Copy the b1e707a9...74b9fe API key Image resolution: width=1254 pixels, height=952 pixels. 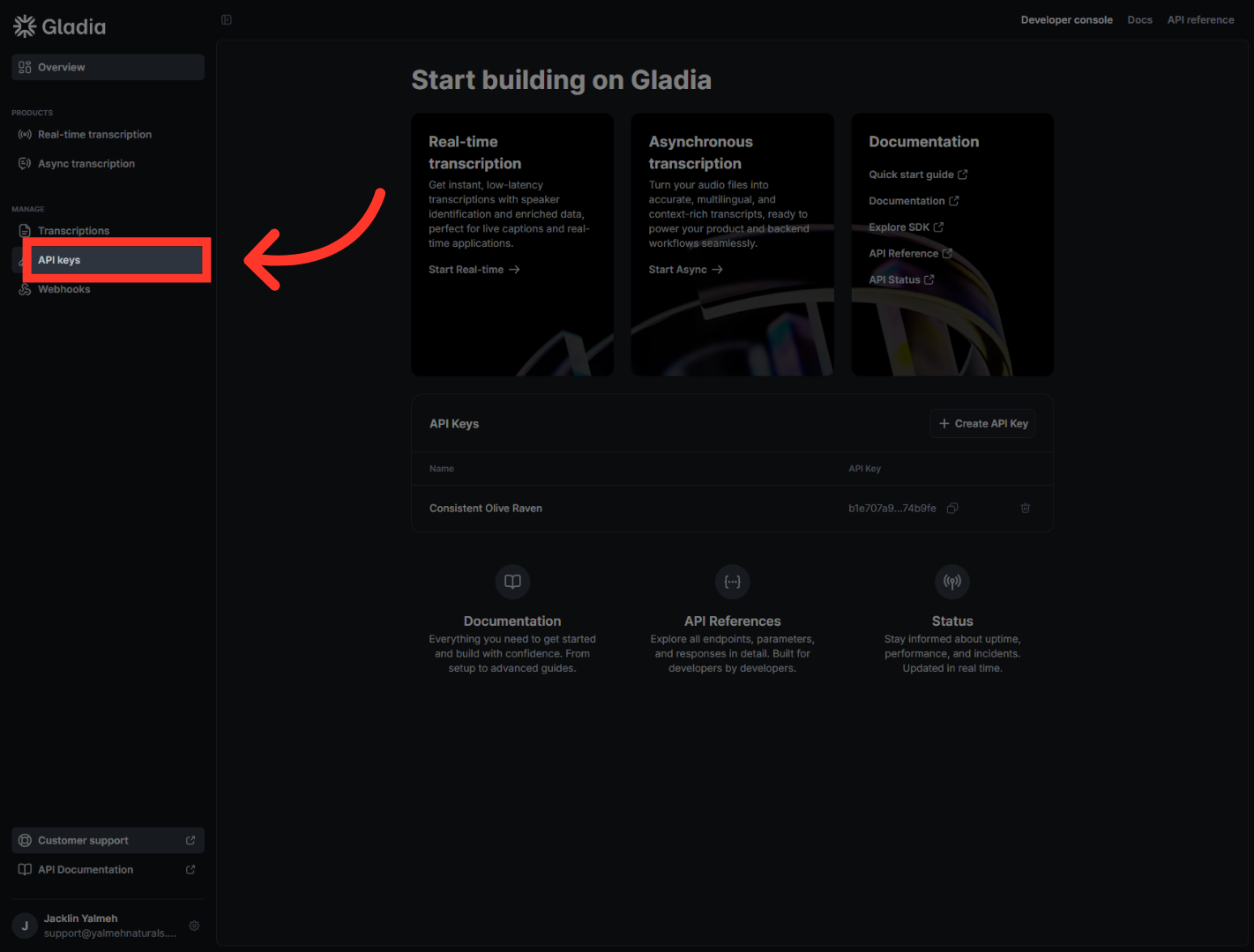[952, 509]
